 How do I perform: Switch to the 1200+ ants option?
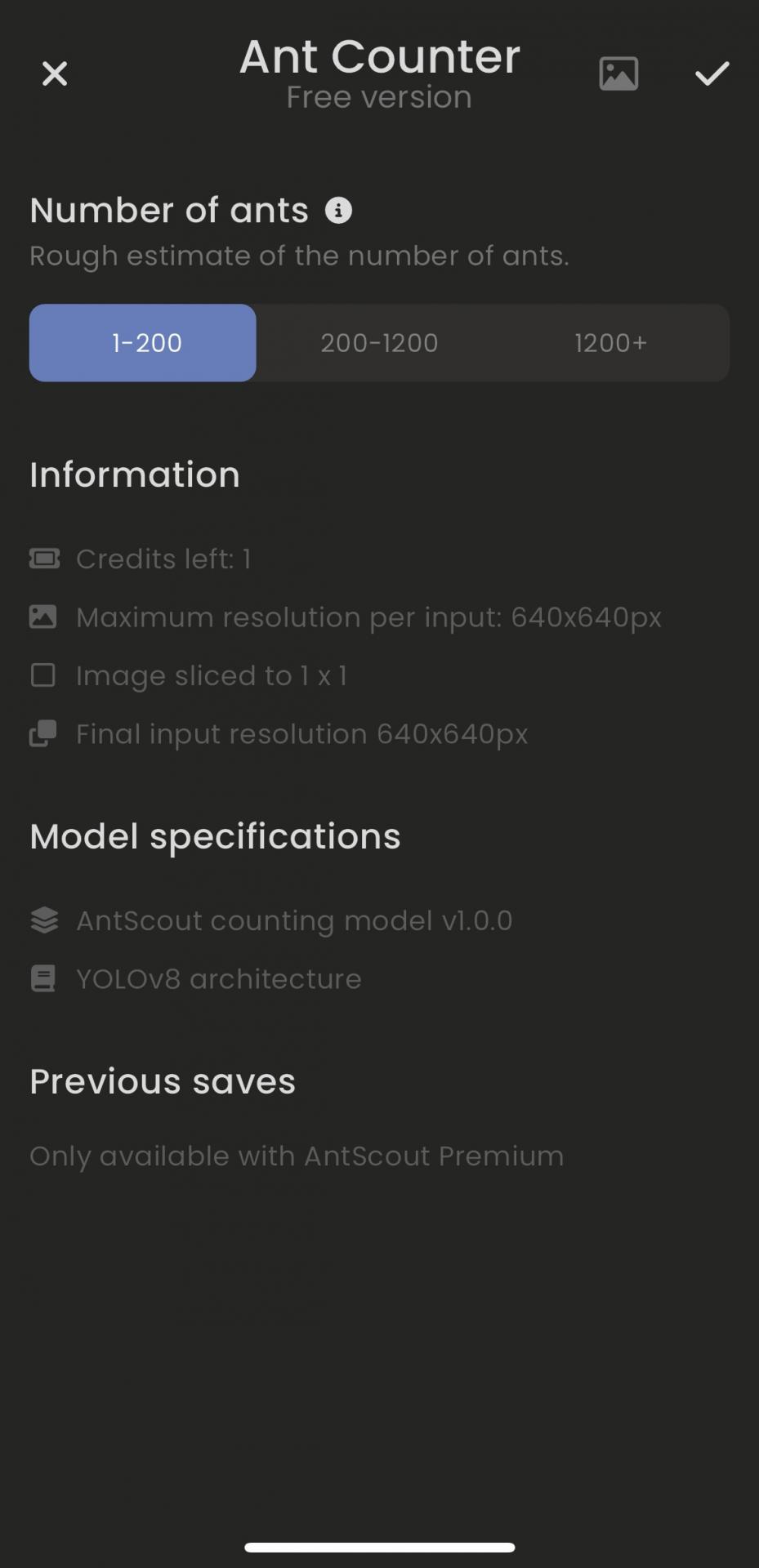coord(611,343)
